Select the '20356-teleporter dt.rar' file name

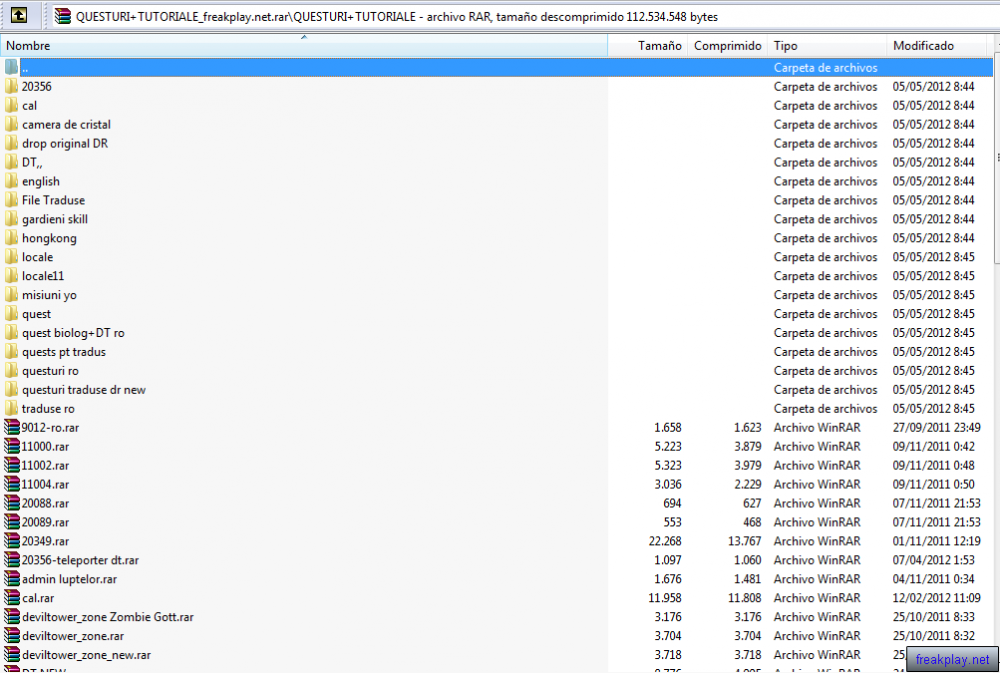pyautogui.click(x=80, y=560)
